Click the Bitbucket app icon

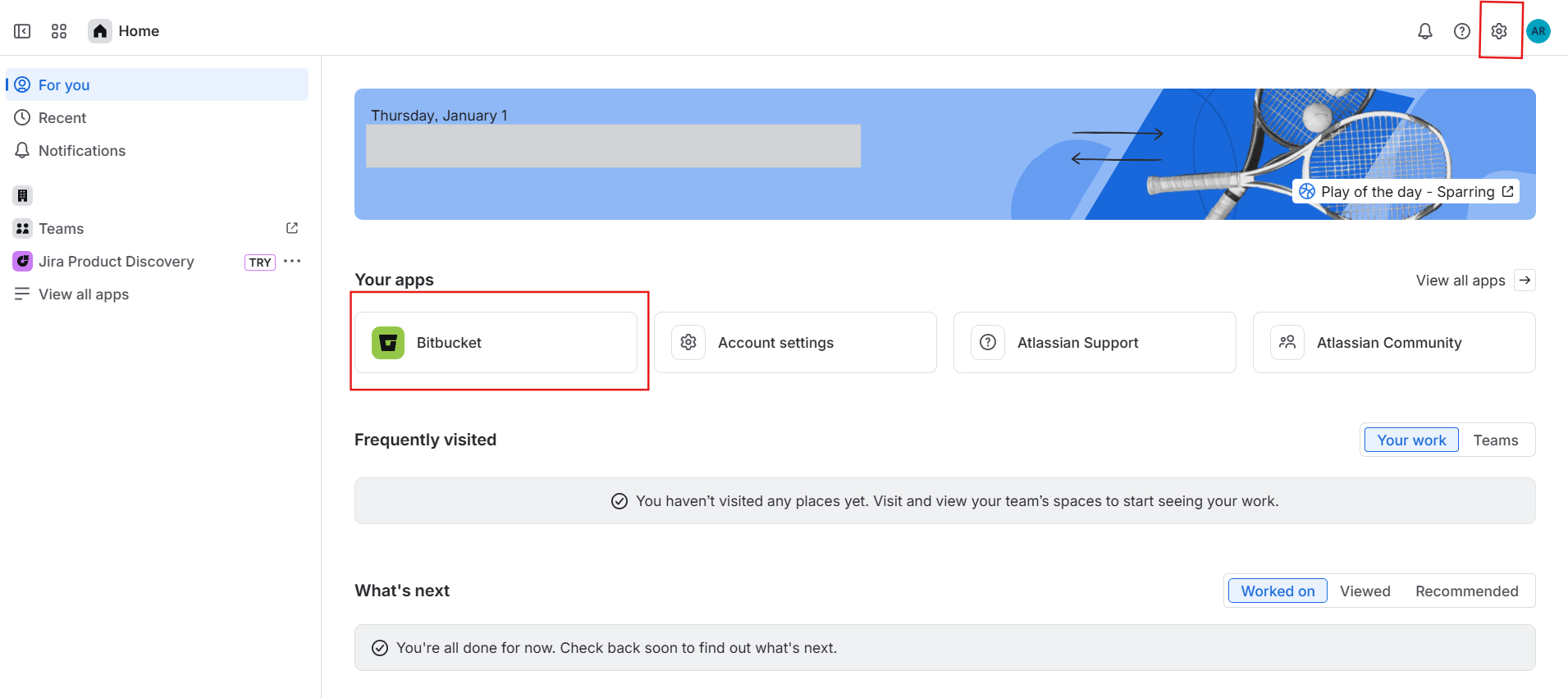coord(388,343)
